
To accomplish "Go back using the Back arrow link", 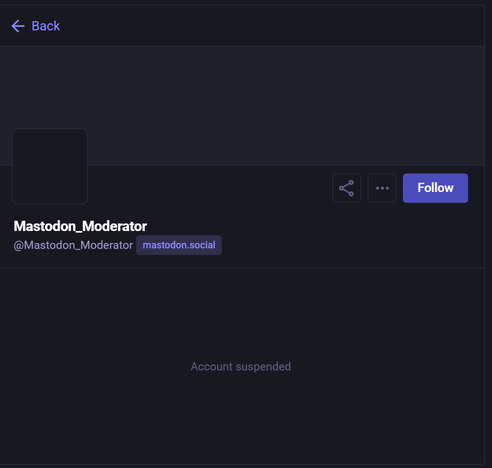I will (x=36, y=26).
